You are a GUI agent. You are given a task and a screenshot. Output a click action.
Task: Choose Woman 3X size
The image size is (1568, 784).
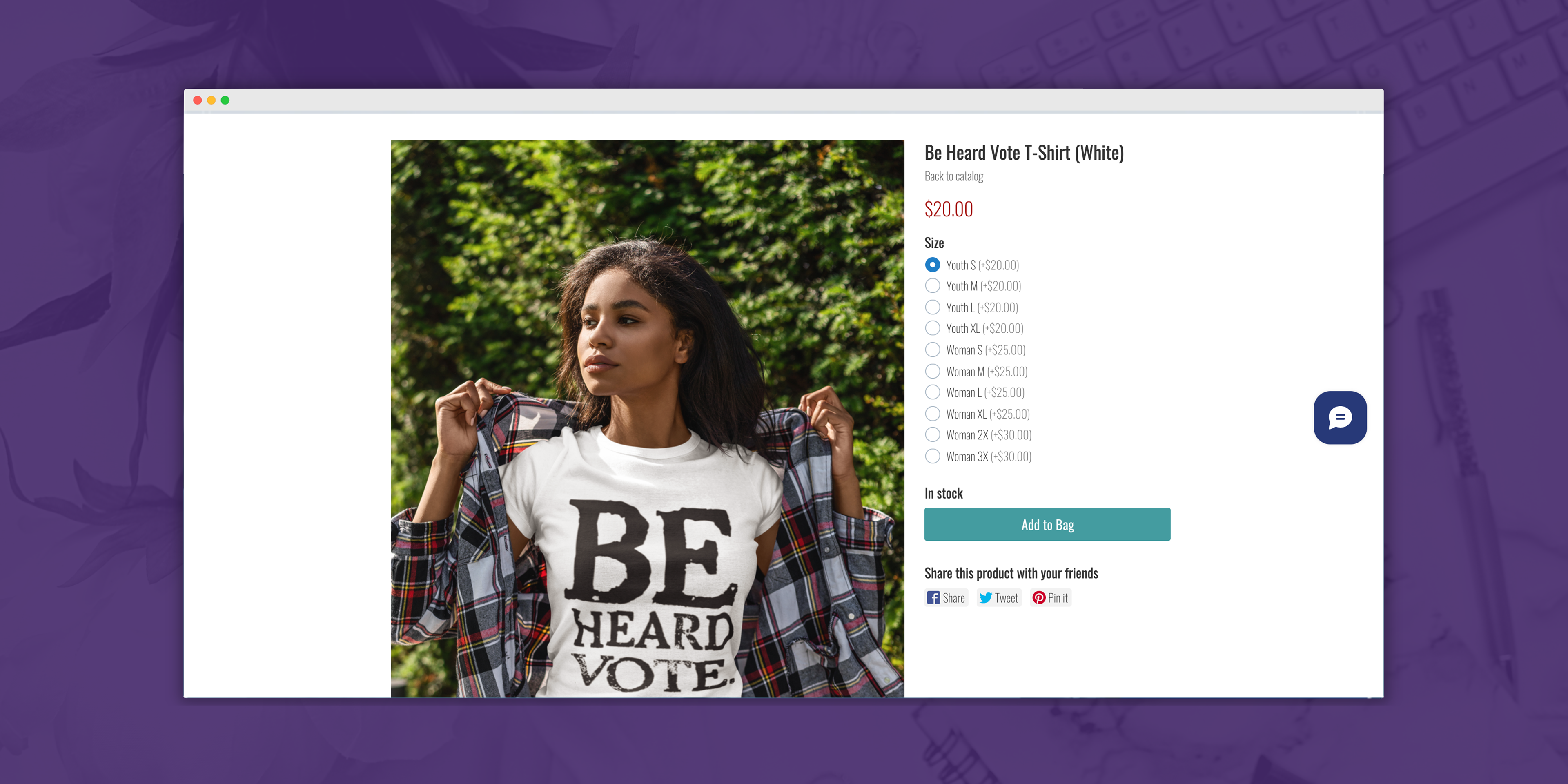click(932, 456)
